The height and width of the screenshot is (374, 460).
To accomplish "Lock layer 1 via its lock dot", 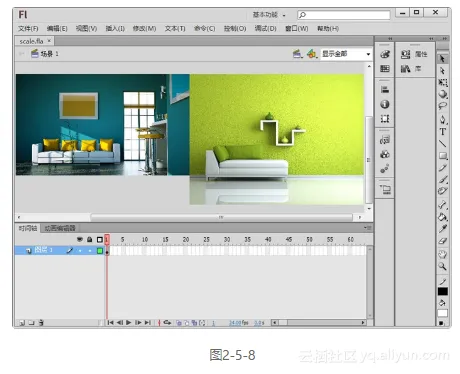I will tap(90, 250).
